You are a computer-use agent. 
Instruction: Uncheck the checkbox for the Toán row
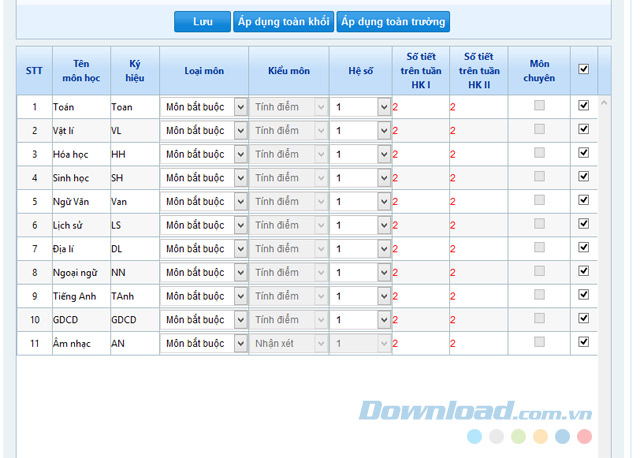pos(584,105)
